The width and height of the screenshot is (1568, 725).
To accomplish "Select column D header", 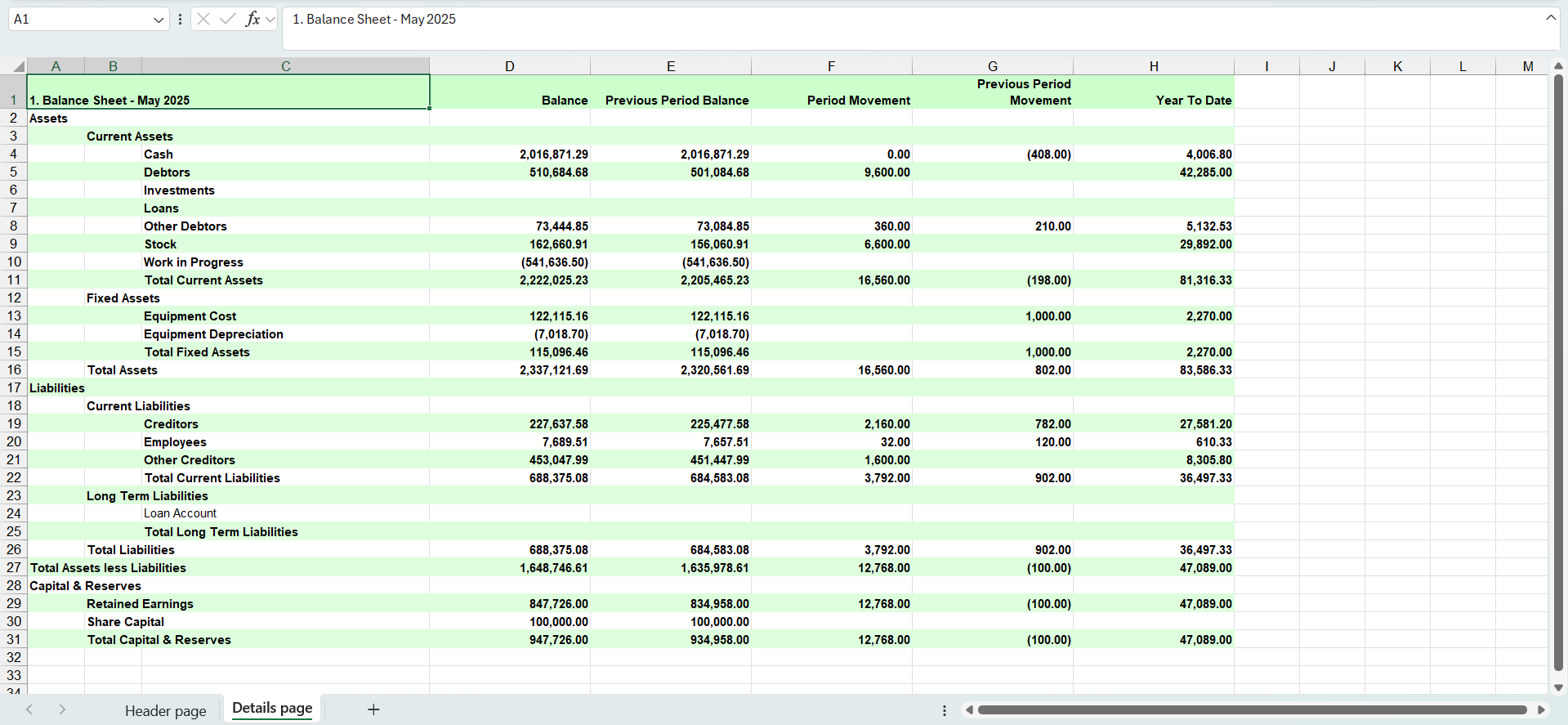I will [509, 66].
